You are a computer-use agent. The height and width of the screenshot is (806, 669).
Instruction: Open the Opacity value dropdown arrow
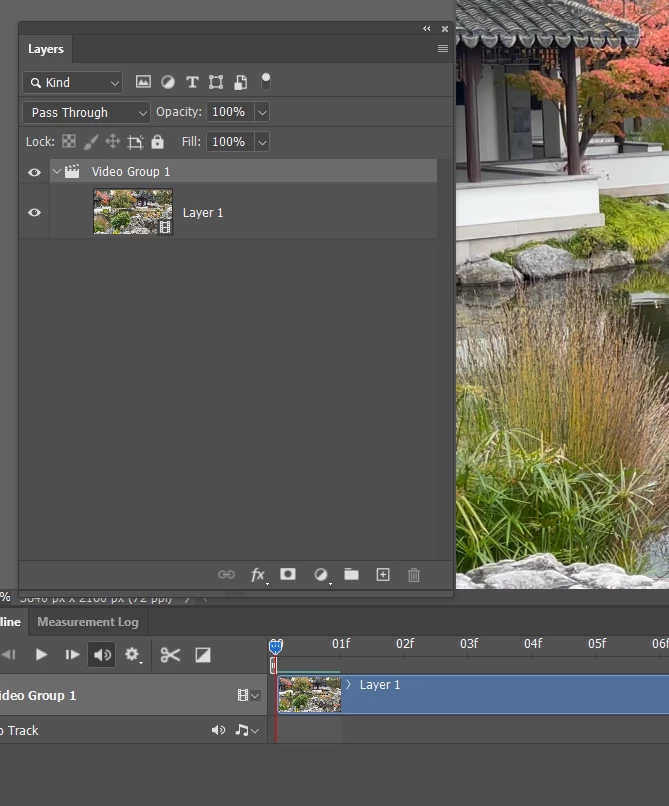pyautogui.click(x=262, y=112)
